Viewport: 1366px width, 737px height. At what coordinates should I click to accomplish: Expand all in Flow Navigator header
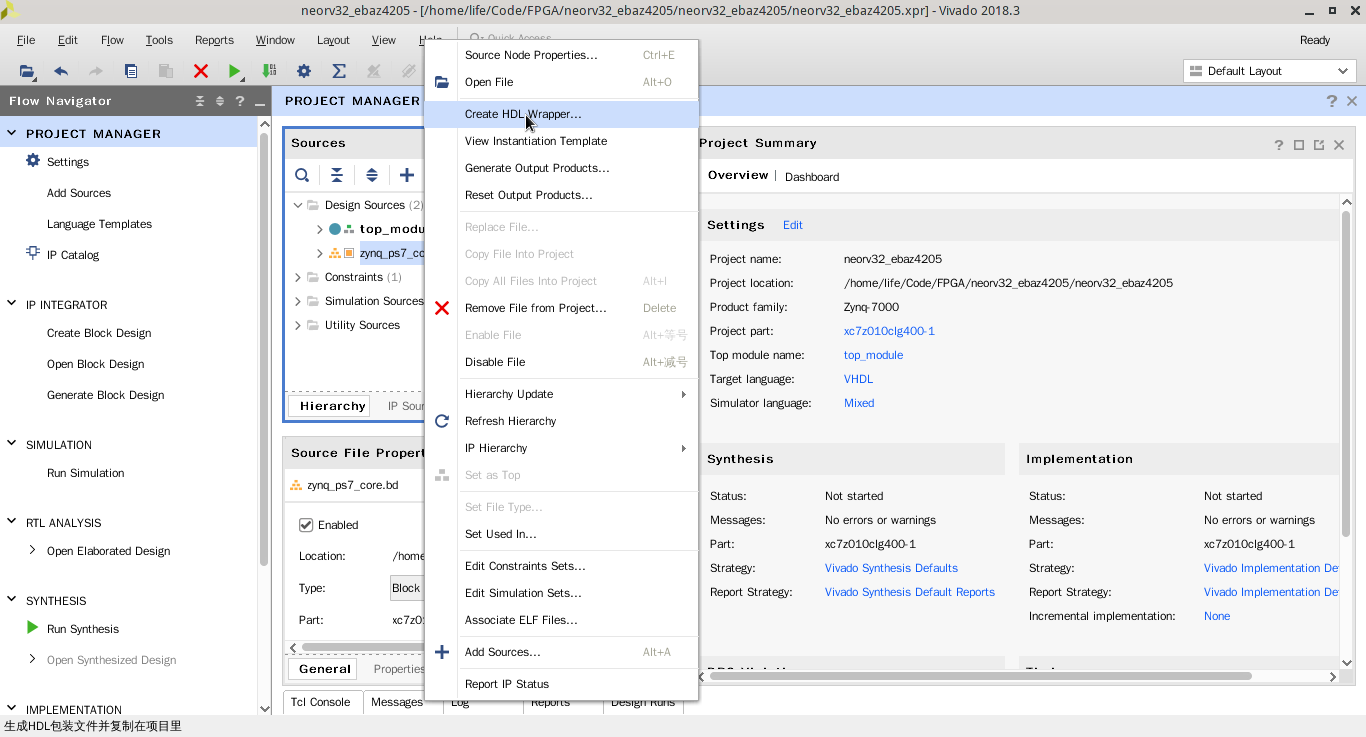click(220, 101)
